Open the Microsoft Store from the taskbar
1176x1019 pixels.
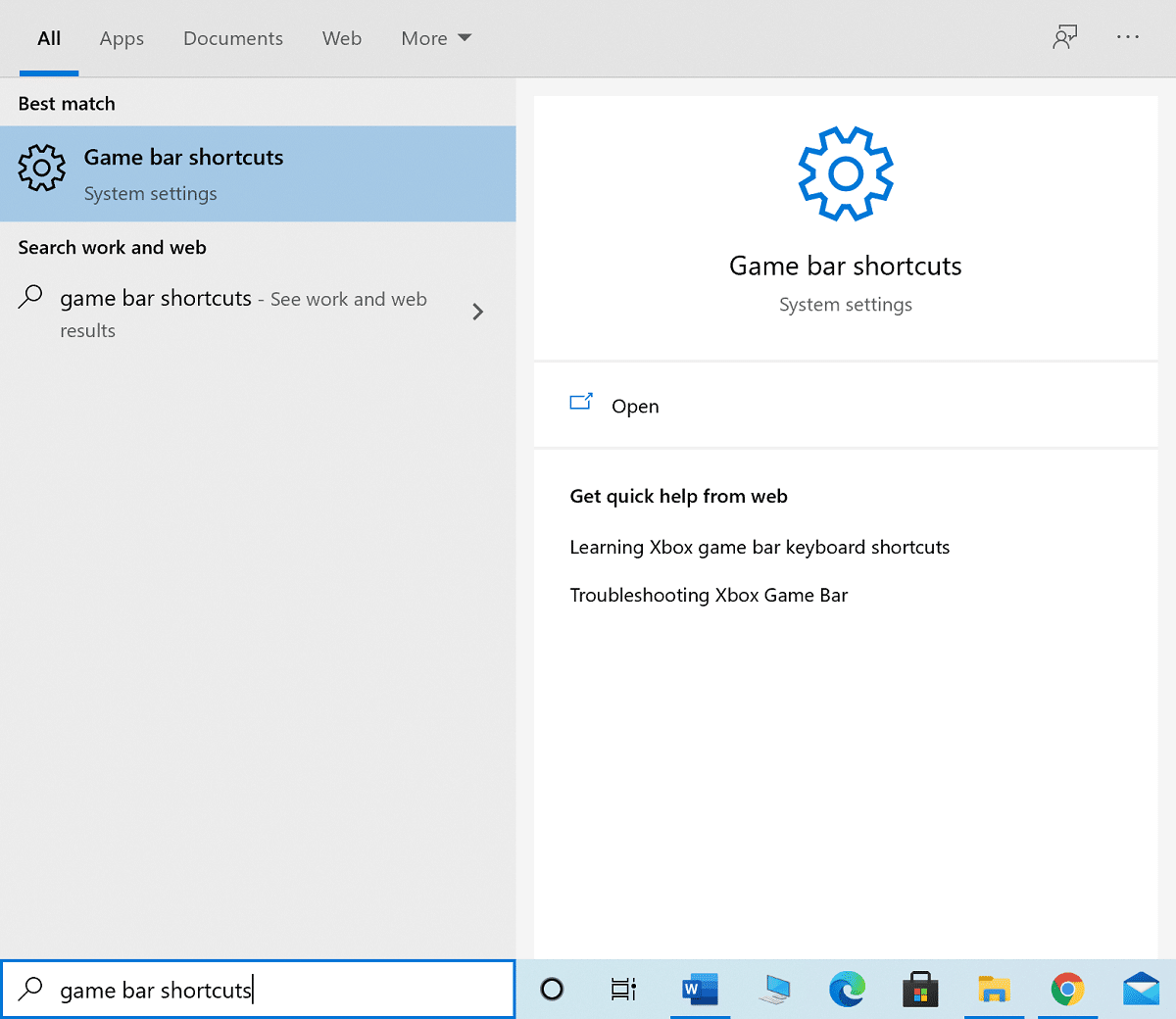[x=920, y=990]
